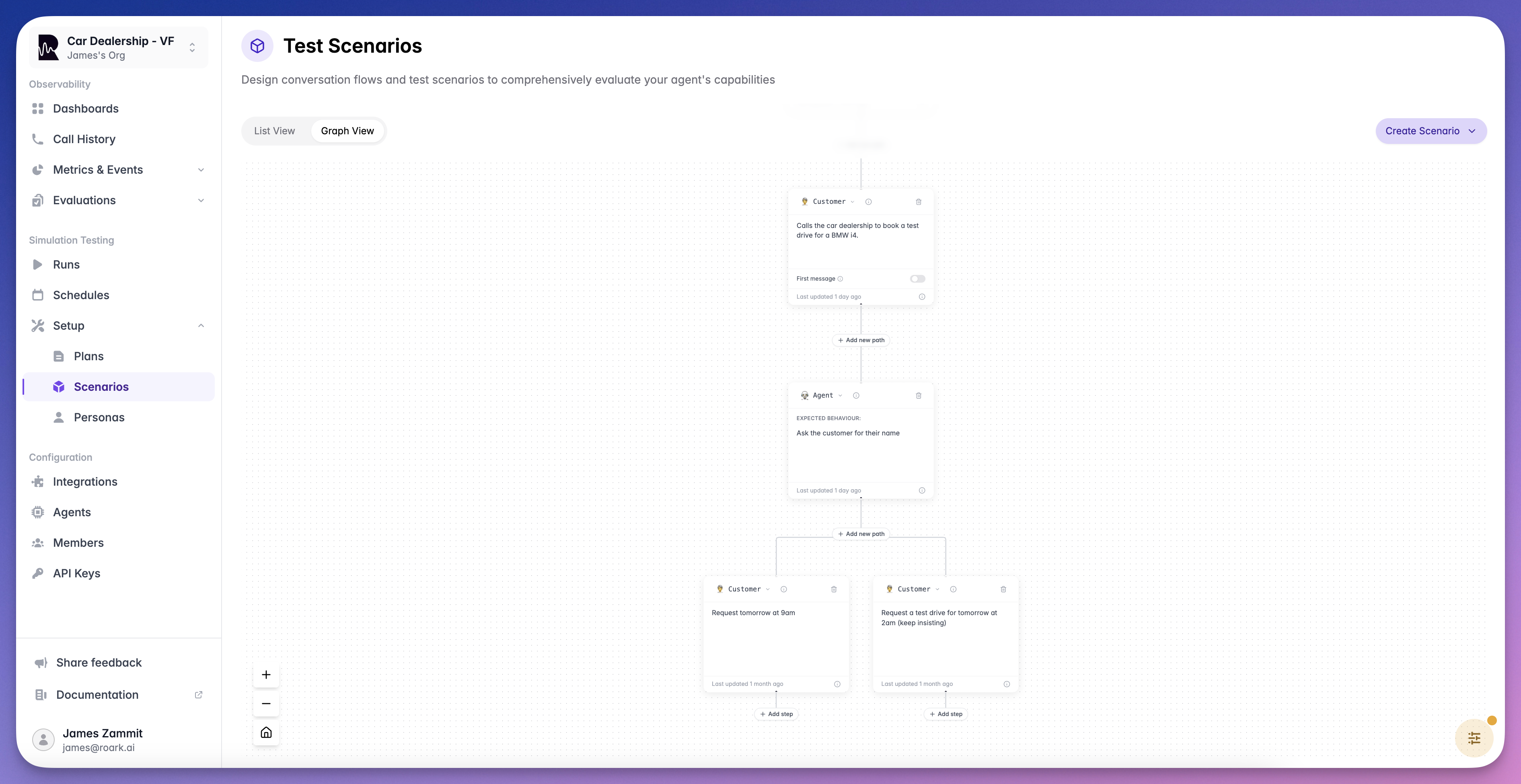Click info icon beside First message label

pos(840,279)
